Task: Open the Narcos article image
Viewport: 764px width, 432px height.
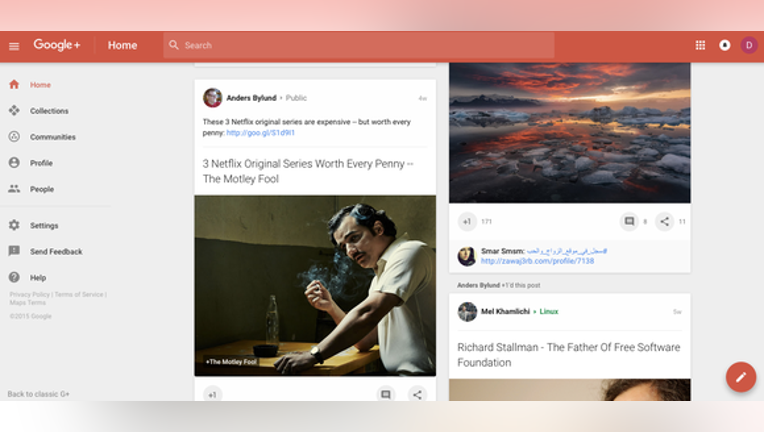Action: pos(315,286)
